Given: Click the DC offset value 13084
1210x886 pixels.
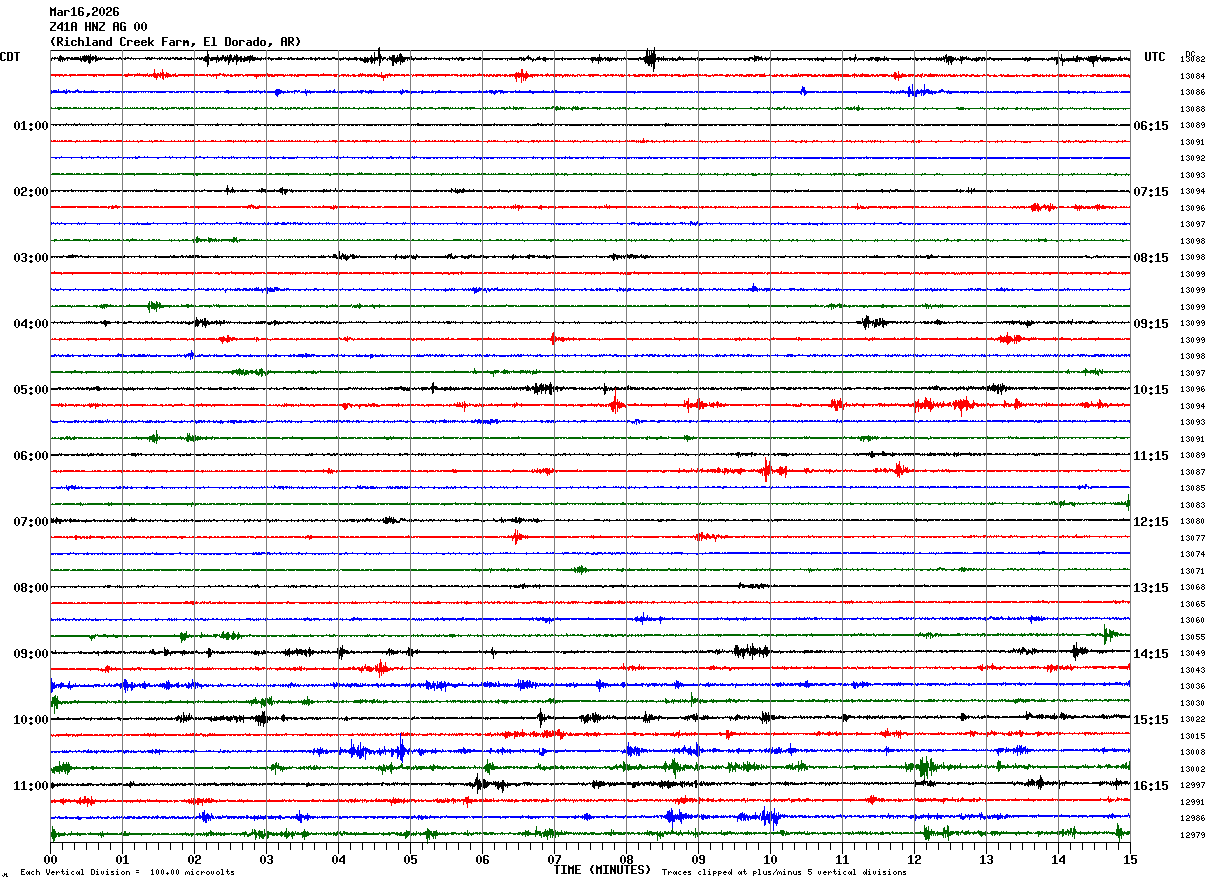Looking at the screenshot, I should click(x=1192, y=76).
